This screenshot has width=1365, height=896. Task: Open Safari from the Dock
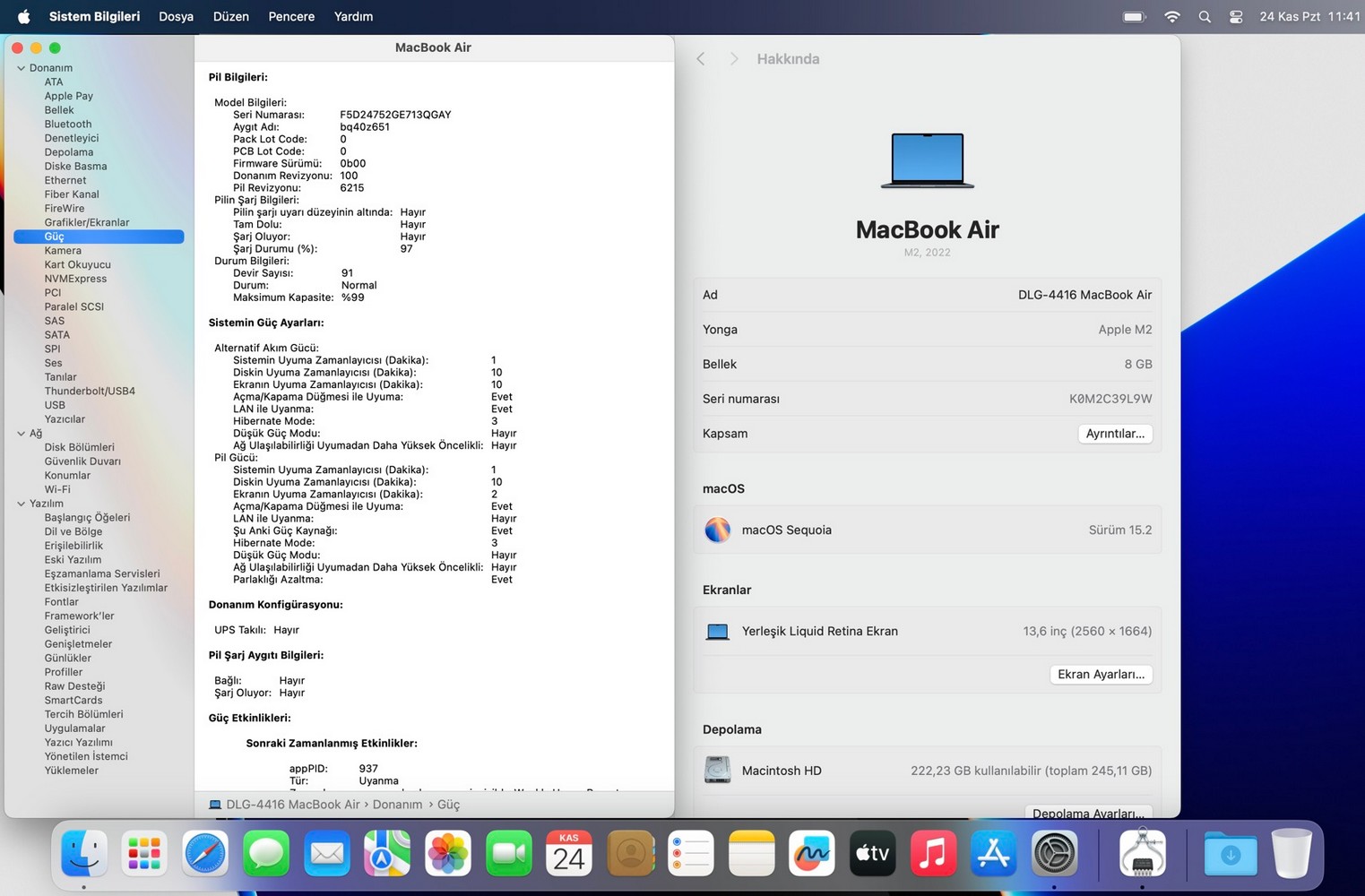205,853
